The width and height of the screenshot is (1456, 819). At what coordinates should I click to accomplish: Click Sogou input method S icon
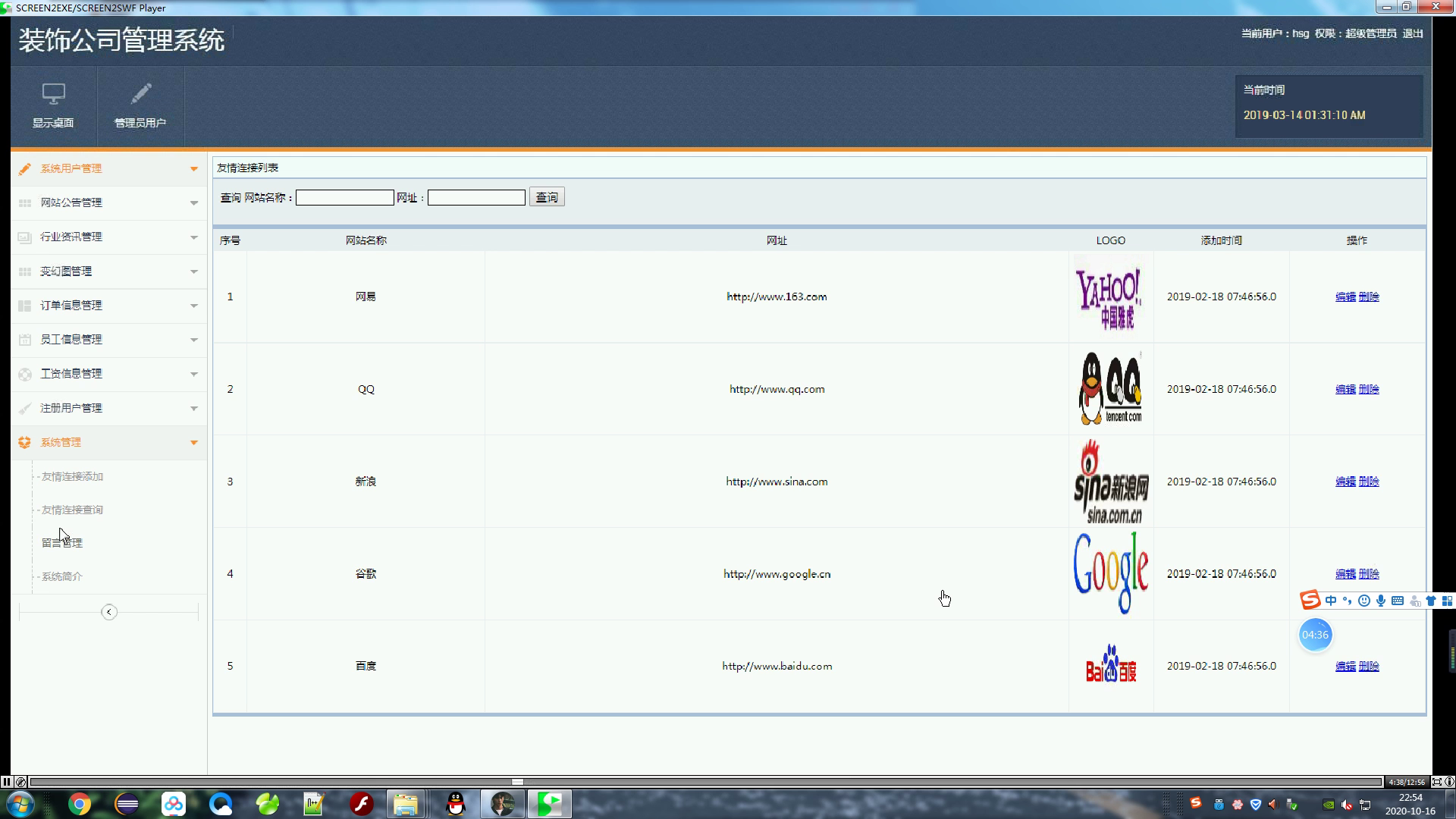1310,600
